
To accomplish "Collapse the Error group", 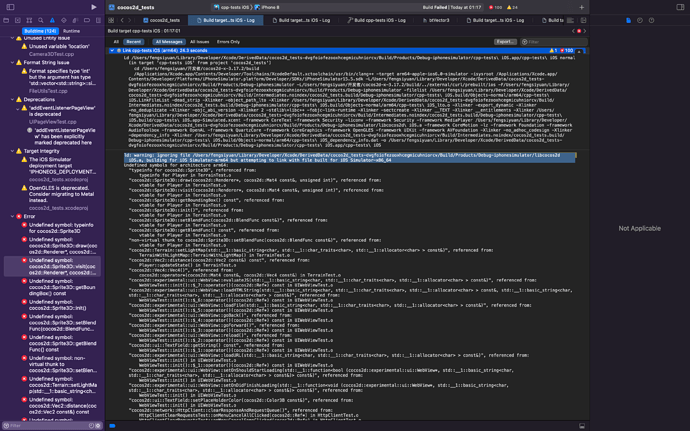I will point(12,217).
